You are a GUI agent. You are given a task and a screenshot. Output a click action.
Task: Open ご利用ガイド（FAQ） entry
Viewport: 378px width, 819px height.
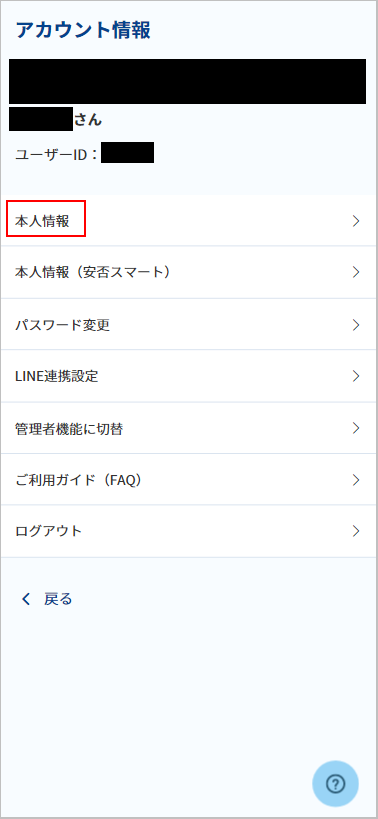pos(189,480)
